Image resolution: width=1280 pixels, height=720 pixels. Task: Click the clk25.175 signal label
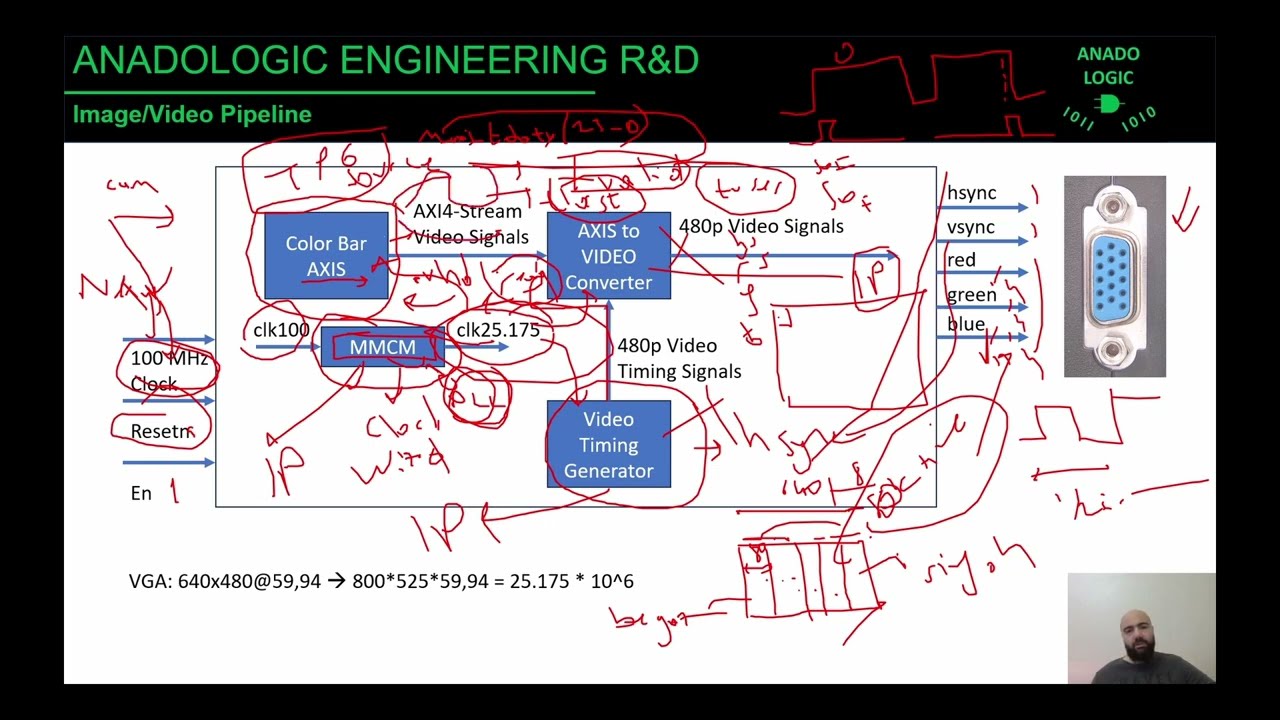498,330
